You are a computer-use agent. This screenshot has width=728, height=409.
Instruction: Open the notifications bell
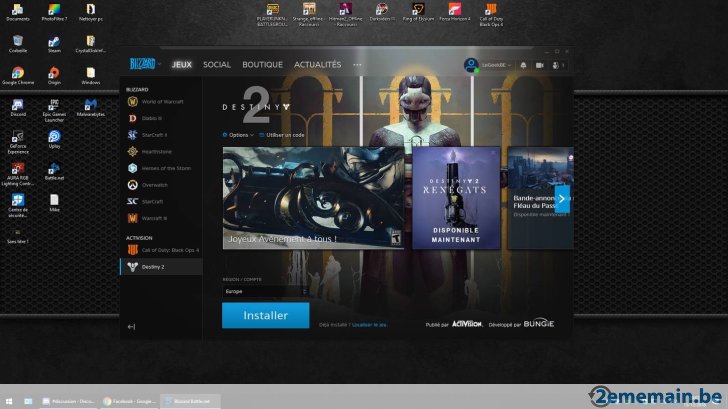click(x=523, y=65)
